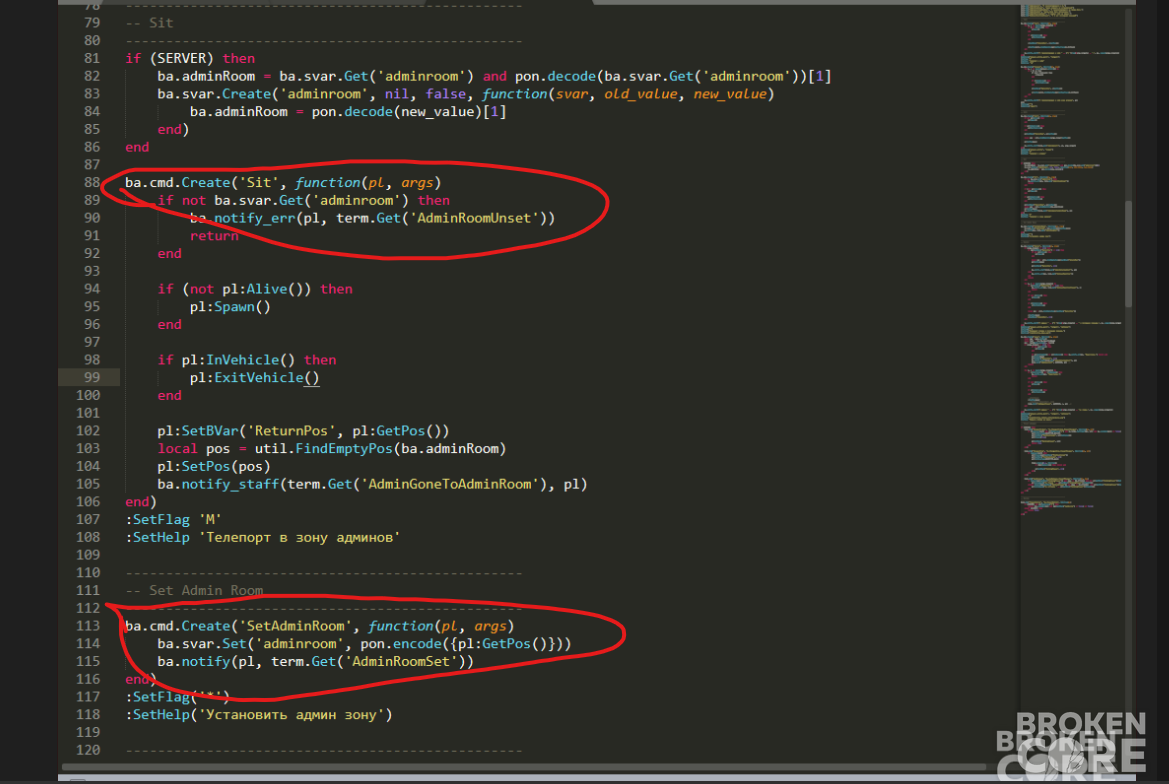Click line number 113 in the gutter
Viewport: 1169px width, 784px height.
pyautogui.click(x=87, y=625)
